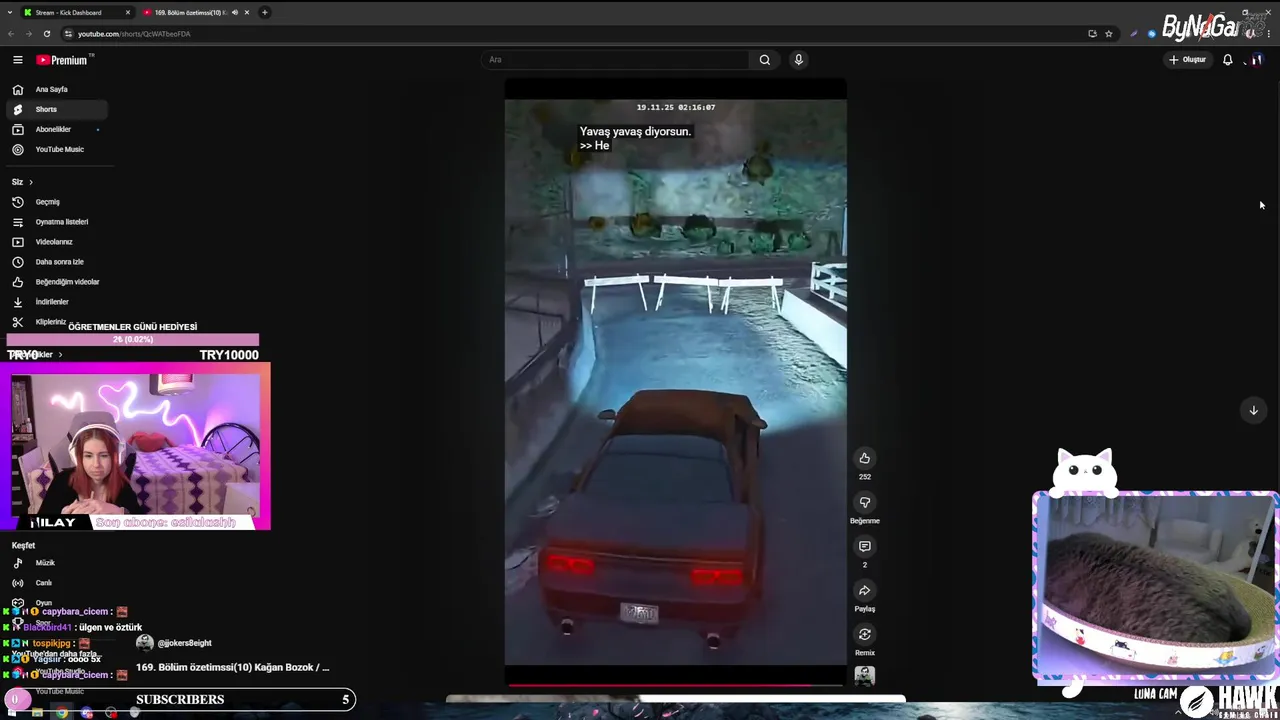This screenshot has height=720, width=1280.
Task: Open Abonelikler in the sidebar
Action: click(x=56, y=129)
